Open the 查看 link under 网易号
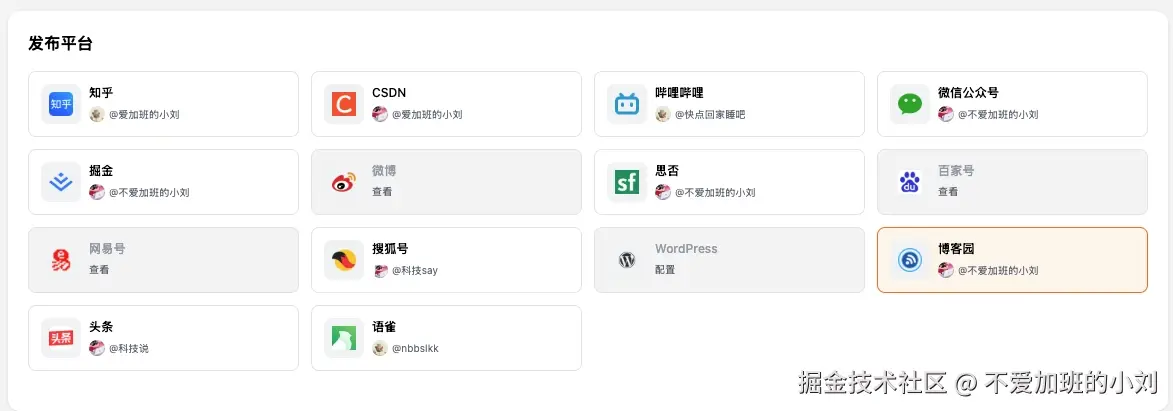 99,270
